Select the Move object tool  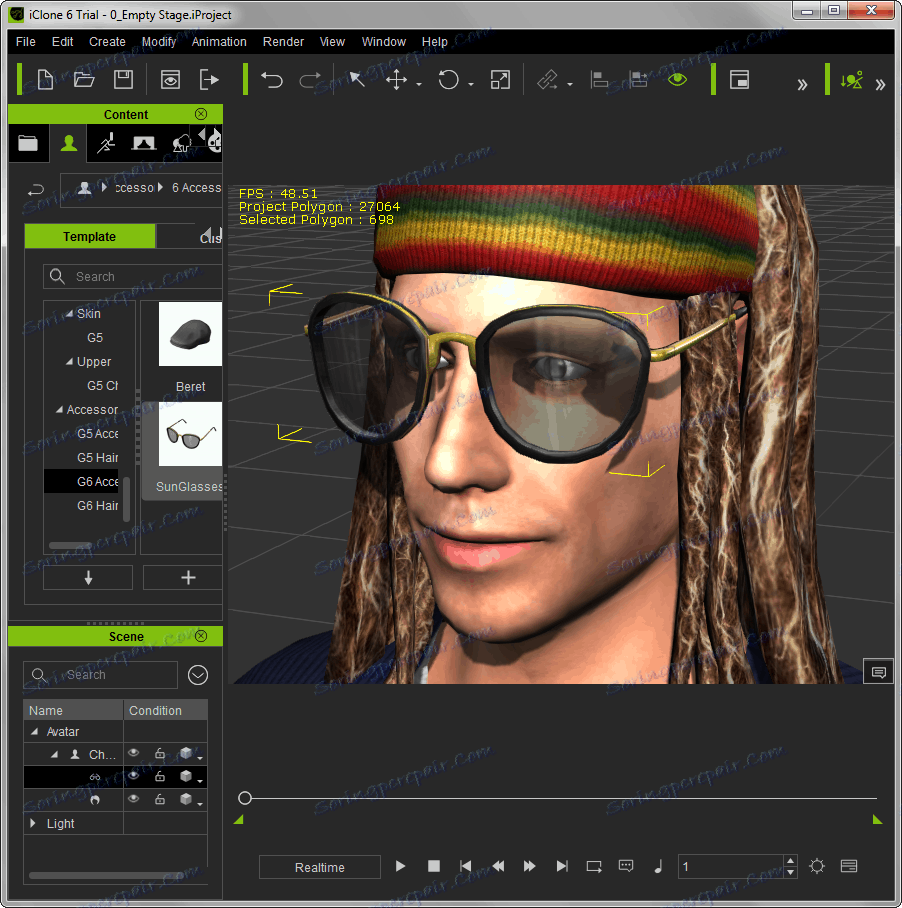[x=397, y=80]
